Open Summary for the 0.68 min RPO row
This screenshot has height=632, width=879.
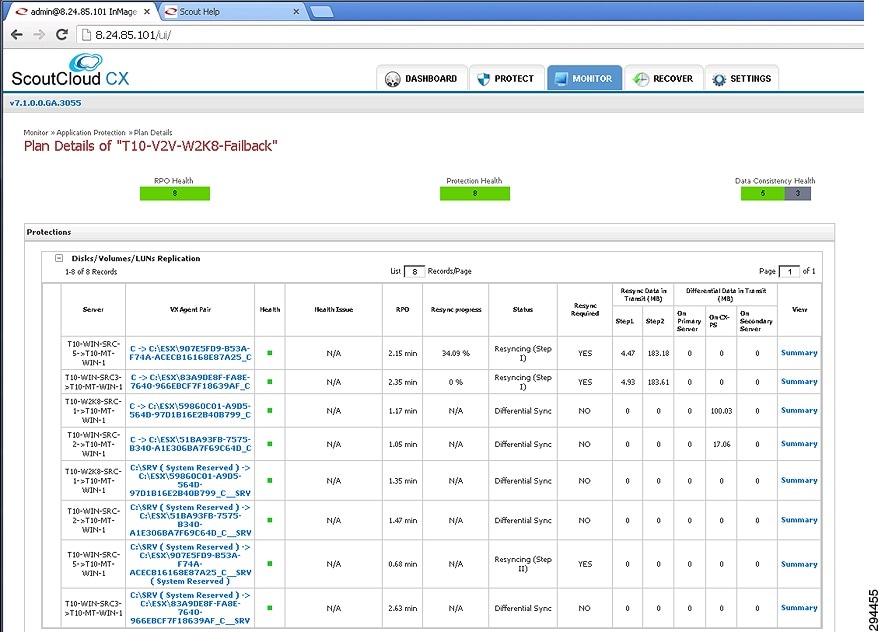point(799,564)
